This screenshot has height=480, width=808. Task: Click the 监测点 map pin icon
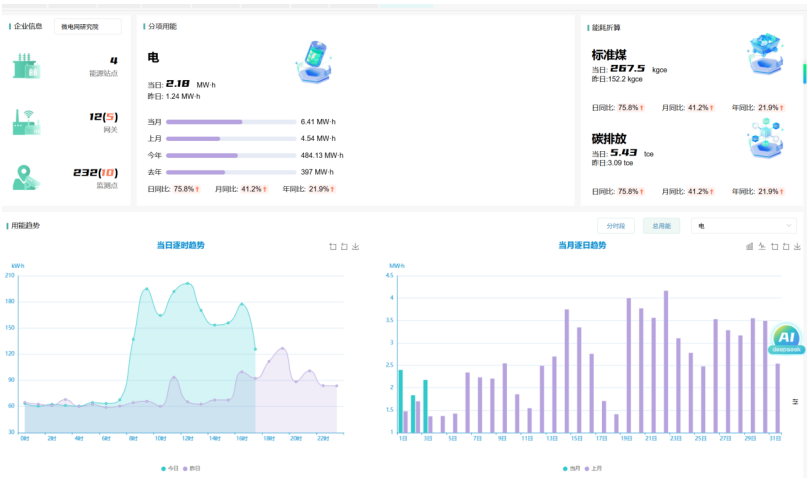pyautogui.click(x=25, y=177)
